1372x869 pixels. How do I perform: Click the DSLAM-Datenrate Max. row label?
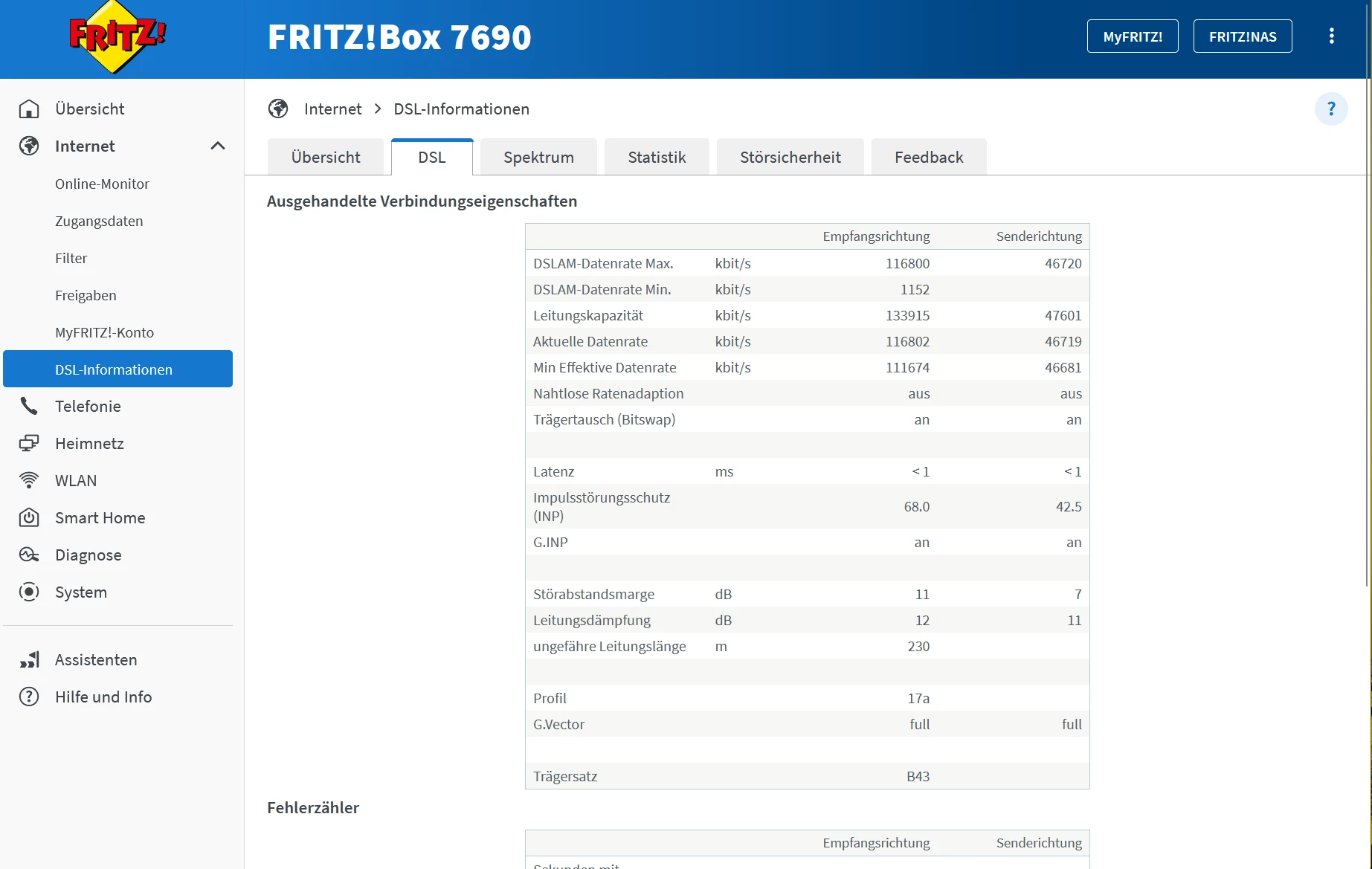click(603, 263)
